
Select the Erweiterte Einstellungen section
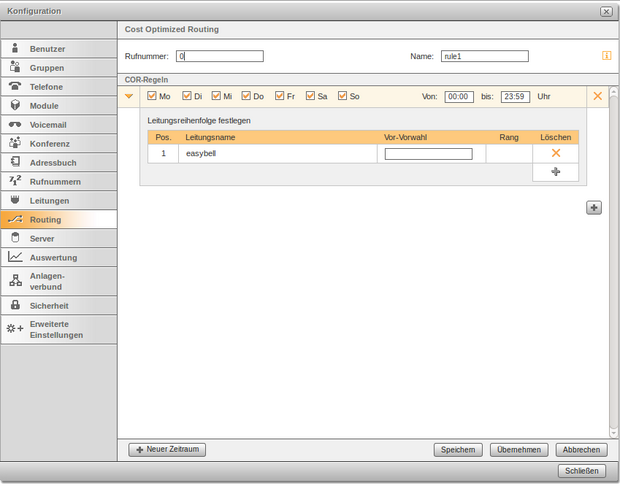coord(58,329)
